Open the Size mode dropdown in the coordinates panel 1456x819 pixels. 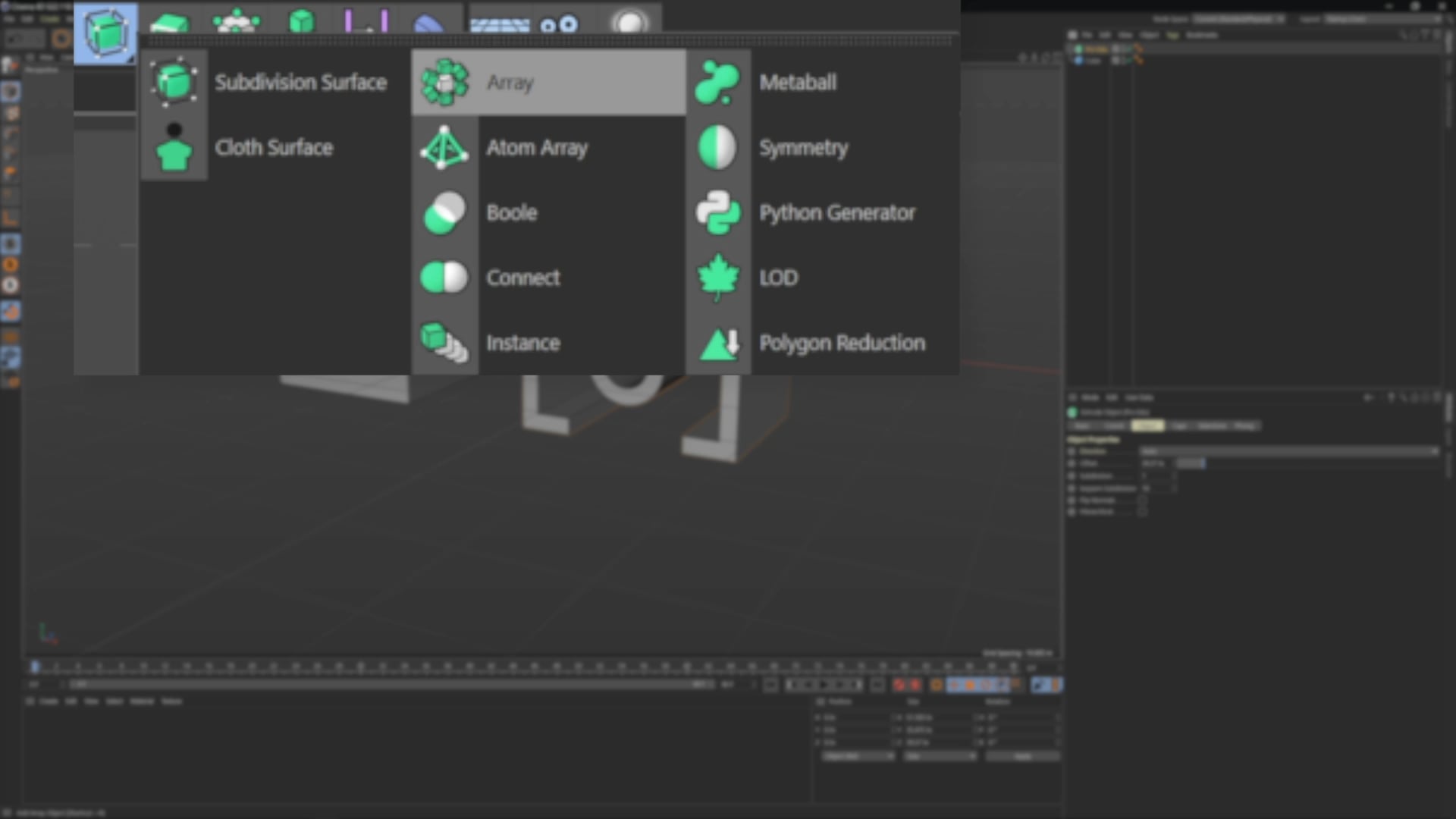(x=940, y=757)
